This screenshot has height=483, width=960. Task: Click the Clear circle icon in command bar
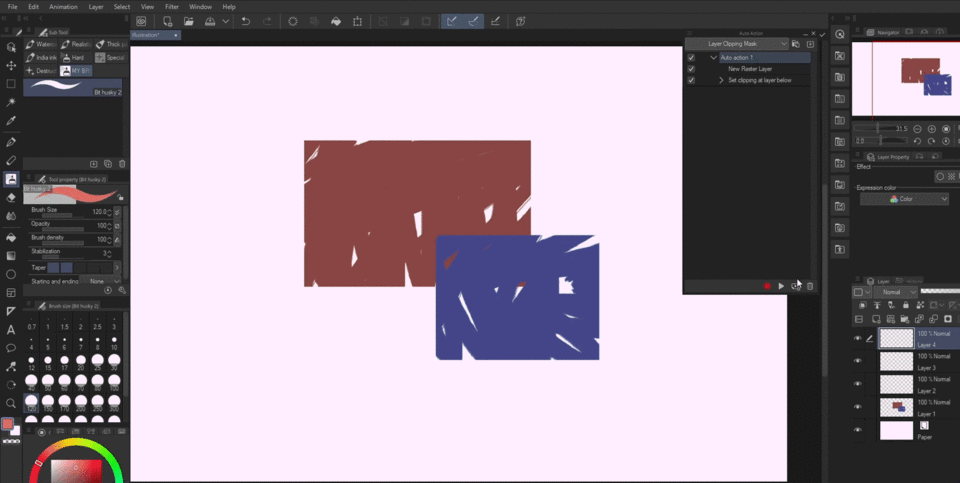coord(293,21)
